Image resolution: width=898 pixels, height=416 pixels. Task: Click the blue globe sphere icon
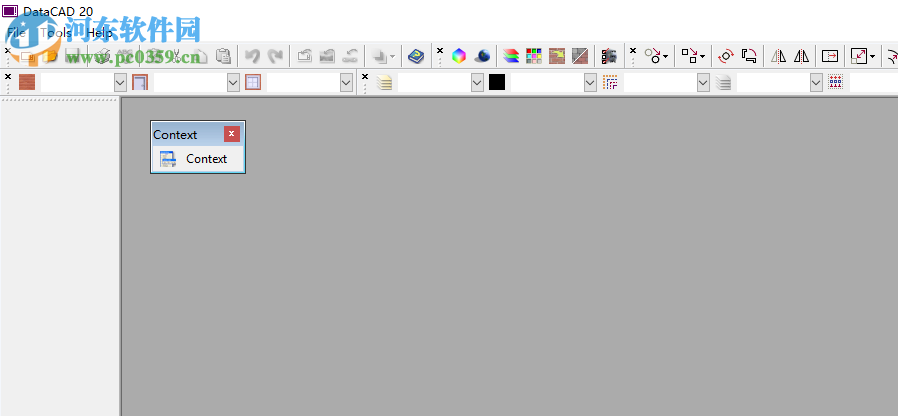(x=483, y=56)
